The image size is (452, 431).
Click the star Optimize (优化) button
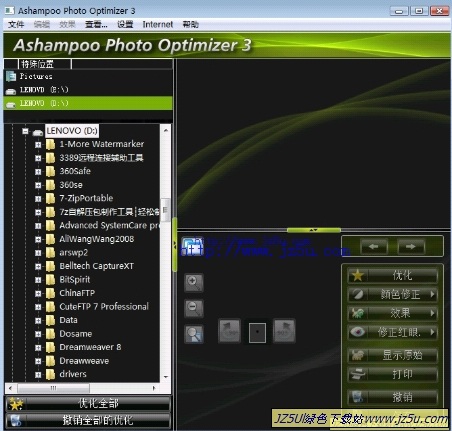(x=393, y=276)
